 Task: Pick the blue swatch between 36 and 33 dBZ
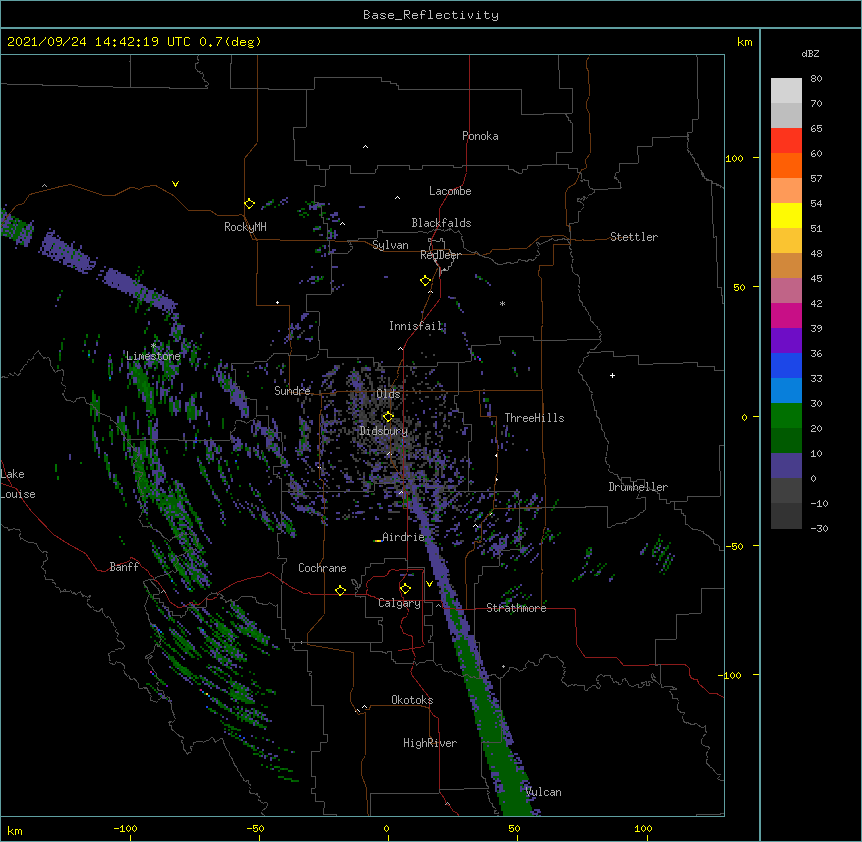786,365
